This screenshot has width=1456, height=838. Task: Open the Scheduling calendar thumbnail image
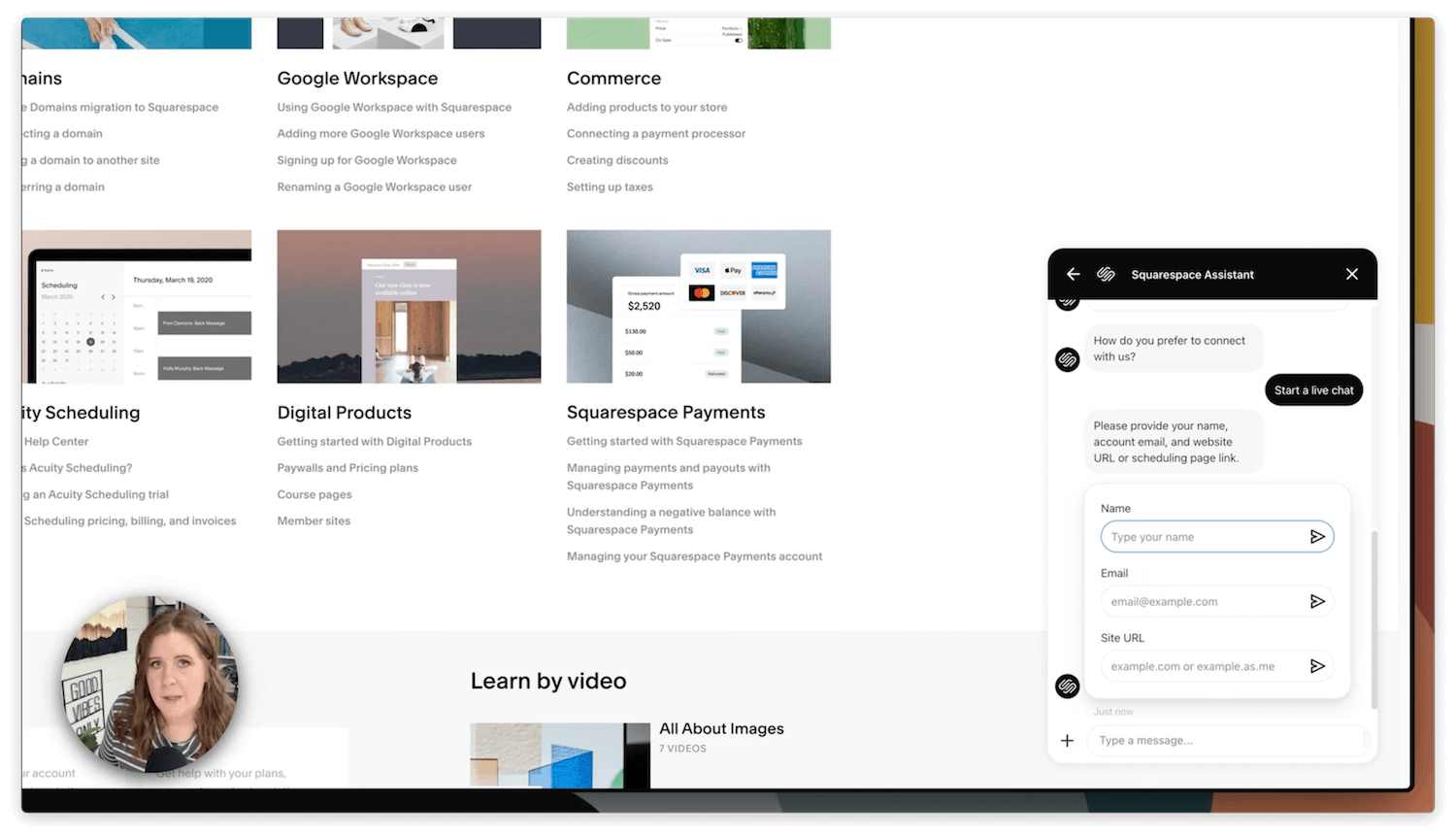click(x=137, y=307)
